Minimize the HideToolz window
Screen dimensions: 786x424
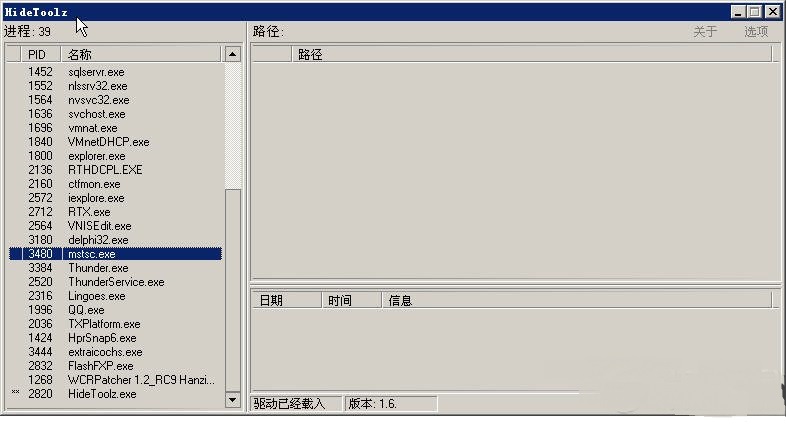[x=737, y=12]
